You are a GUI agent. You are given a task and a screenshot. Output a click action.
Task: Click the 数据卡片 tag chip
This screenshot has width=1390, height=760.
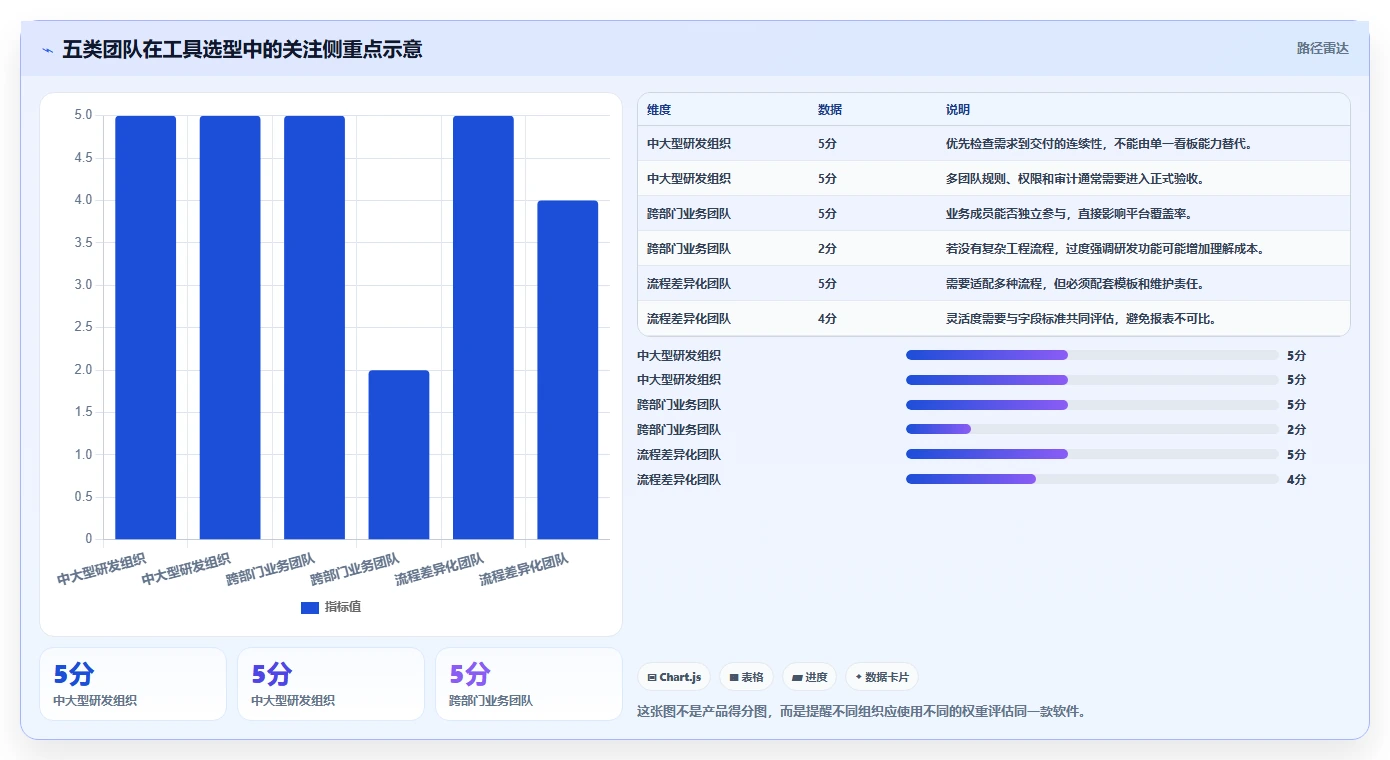click(x=881, y=677)
